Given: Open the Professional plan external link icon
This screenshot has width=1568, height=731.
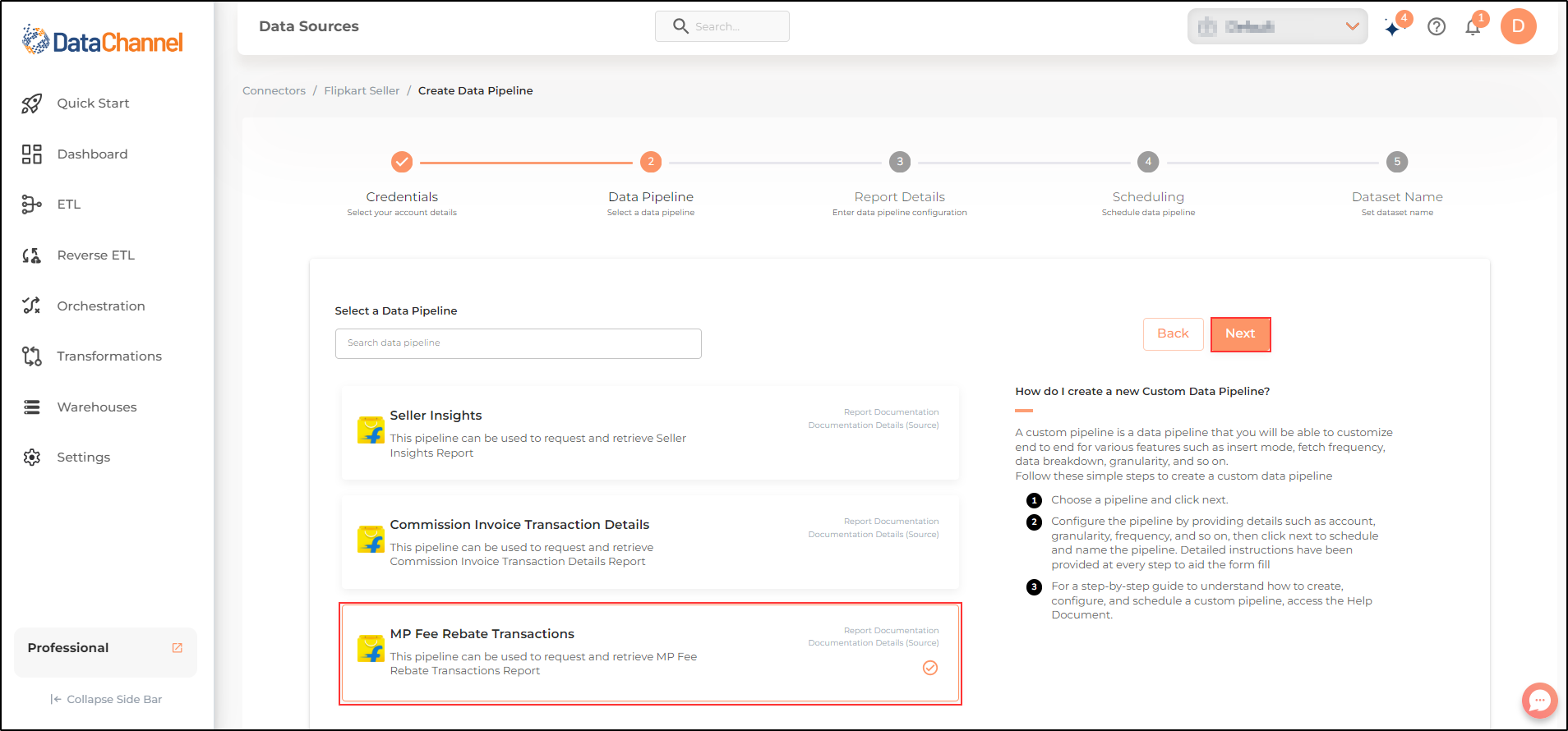Looking at the screenshot, I should click(177, 648).
